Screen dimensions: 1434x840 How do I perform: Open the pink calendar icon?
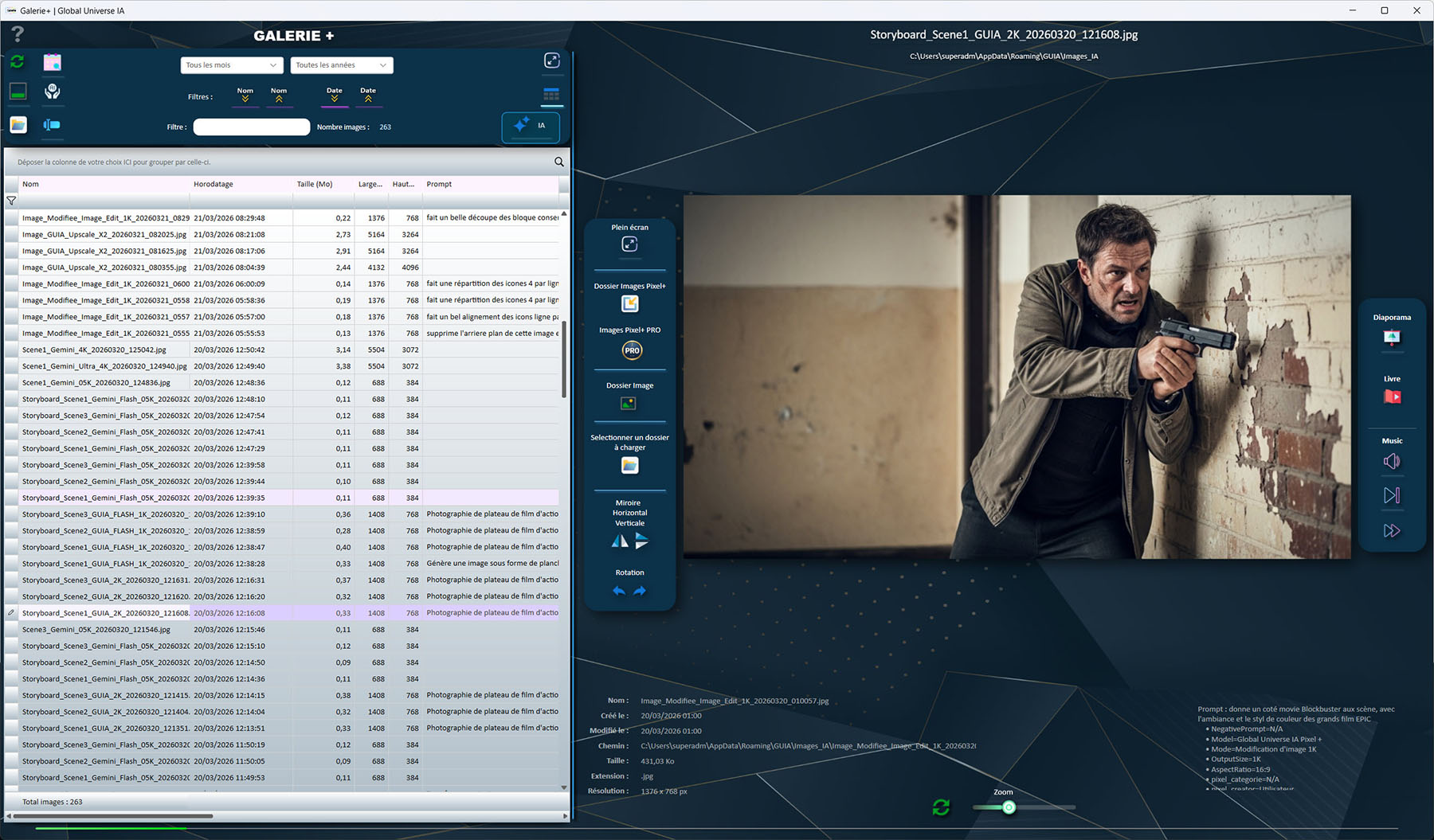[53, 62]
